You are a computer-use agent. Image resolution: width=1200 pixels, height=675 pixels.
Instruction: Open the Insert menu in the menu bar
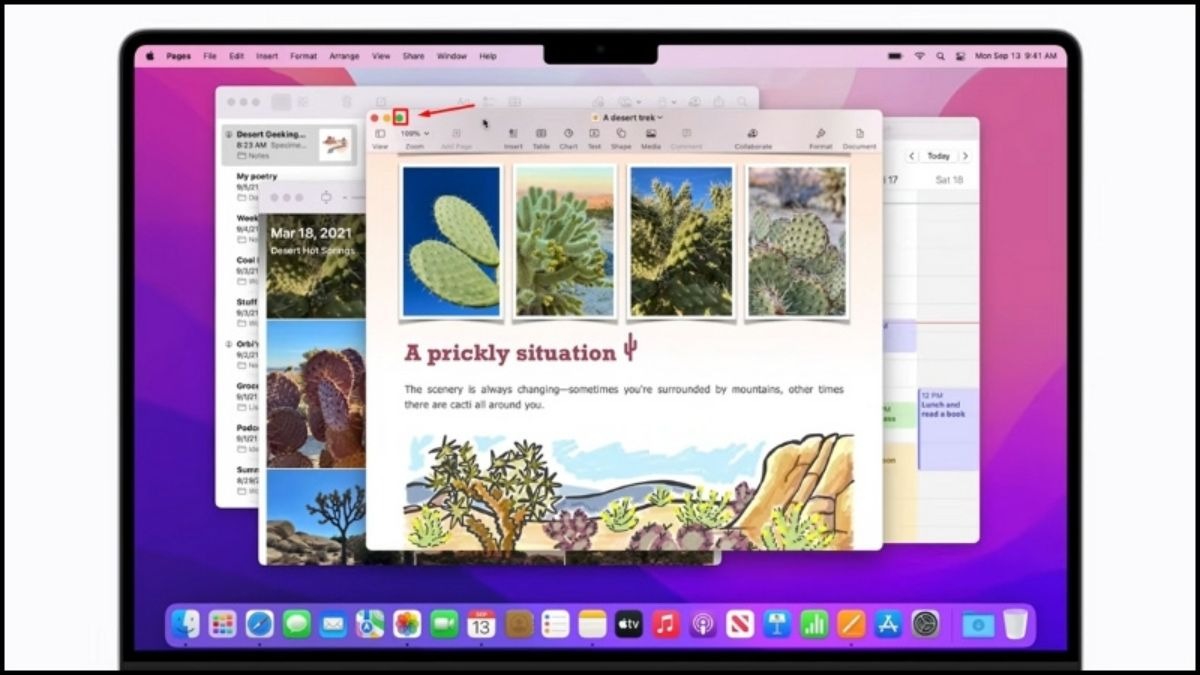point(267,56)
